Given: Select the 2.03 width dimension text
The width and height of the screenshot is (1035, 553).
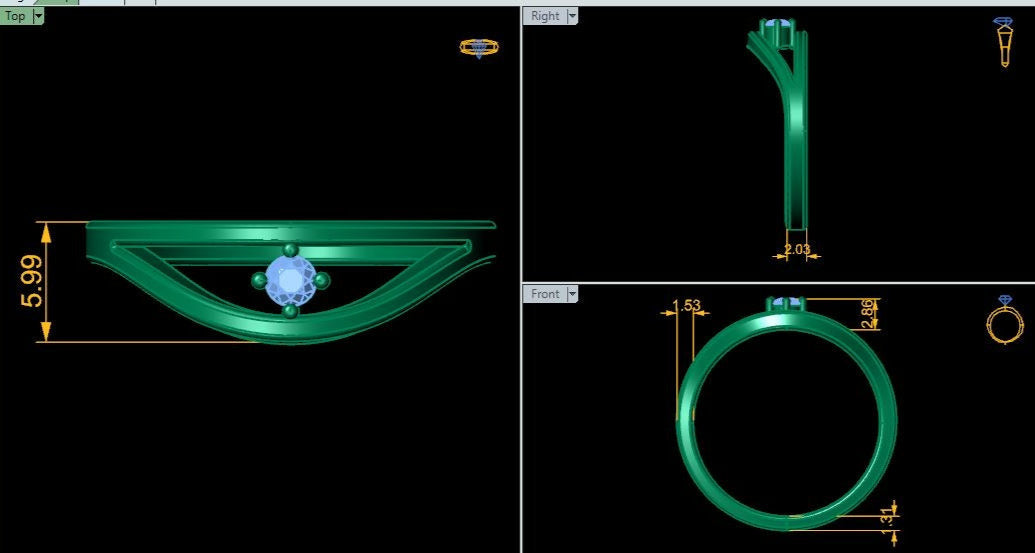Looking at the screenshot, I should pyautogui.click(x=797, y=249).
